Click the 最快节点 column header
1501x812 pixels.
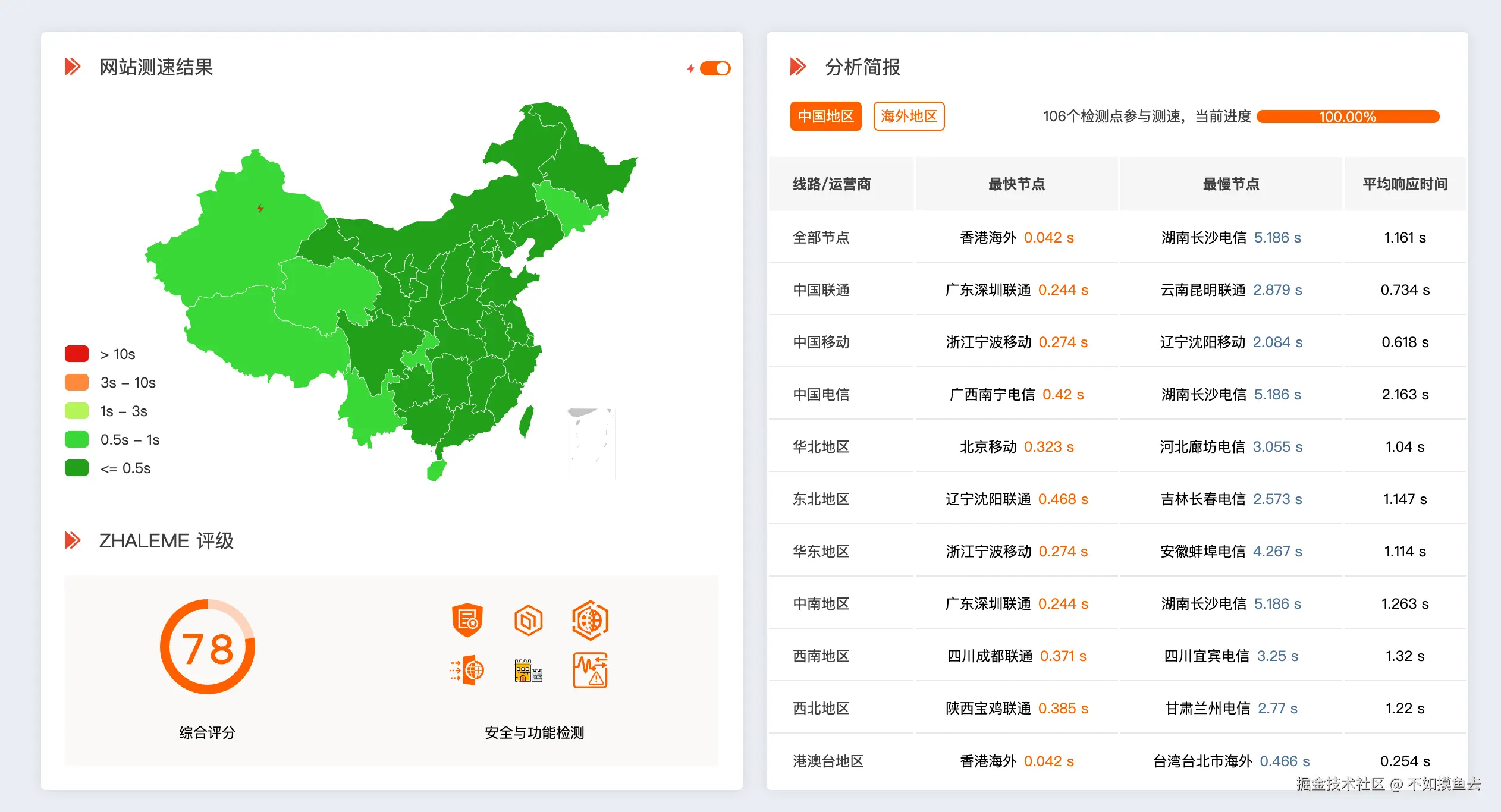pos(1016,184)
